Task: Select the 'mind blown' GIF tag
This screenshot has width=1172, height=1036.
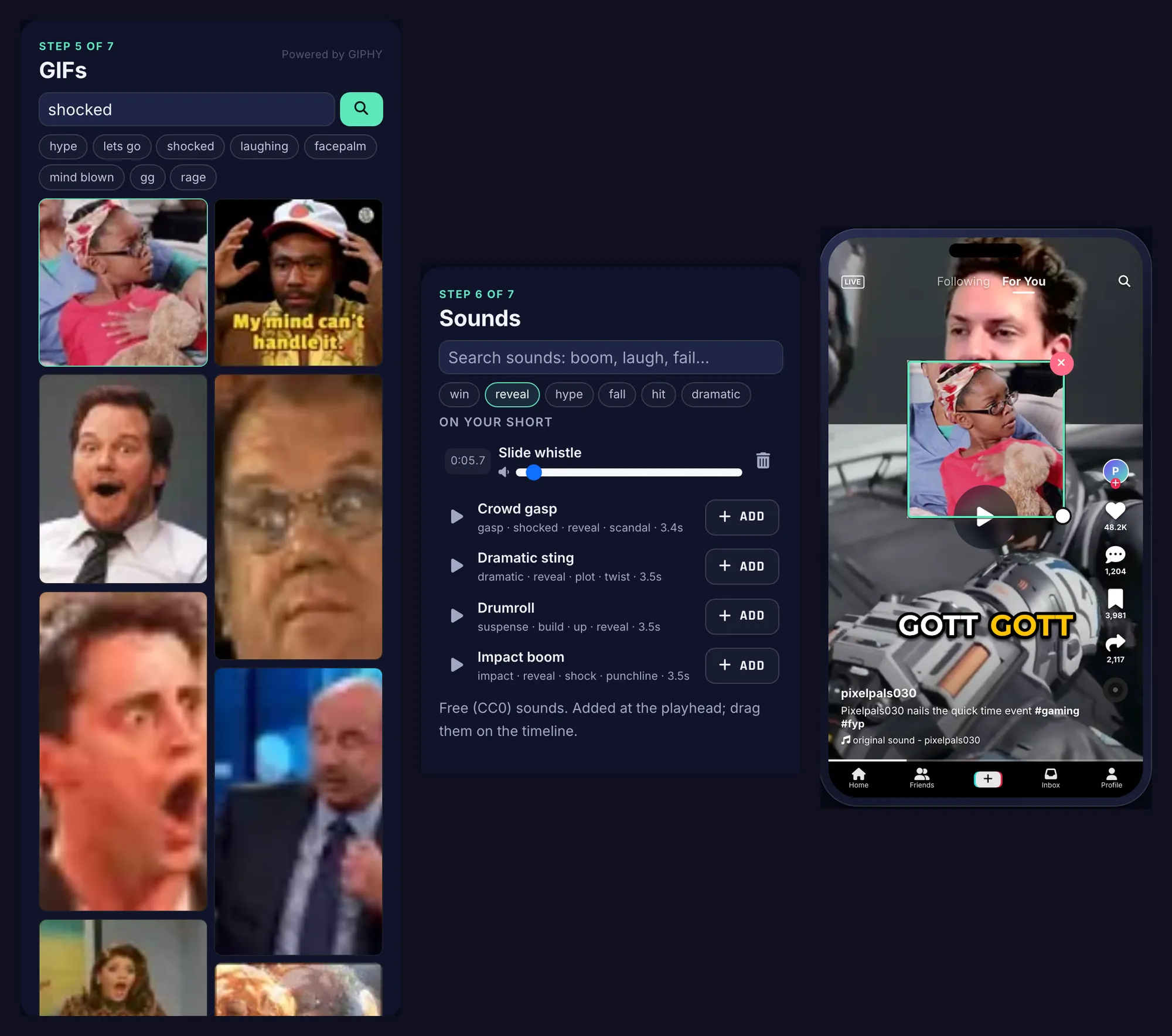Action: tap(81, 178)
